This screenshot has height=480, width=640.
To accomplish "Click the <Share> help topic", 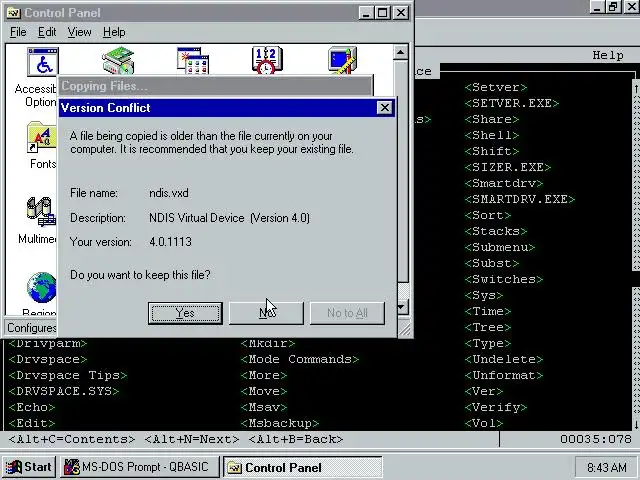I will (492, 119).
